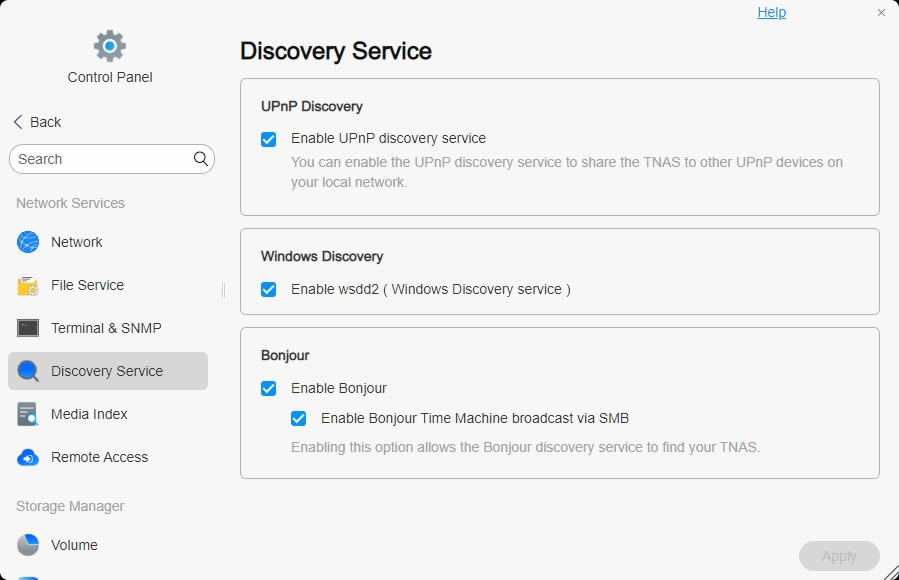
Task: Click the sidebar collapse handle
Action: pyautogui.click(x=223, y=290)
